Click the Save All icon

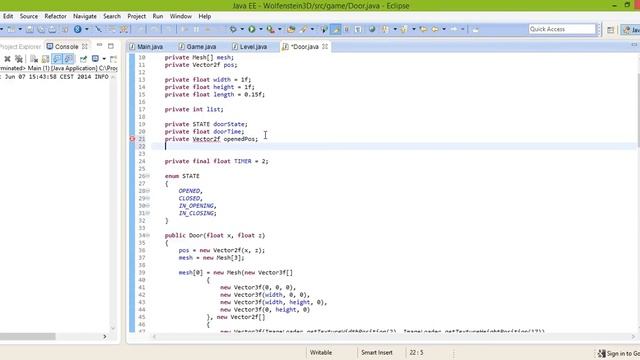pos(41,29)
